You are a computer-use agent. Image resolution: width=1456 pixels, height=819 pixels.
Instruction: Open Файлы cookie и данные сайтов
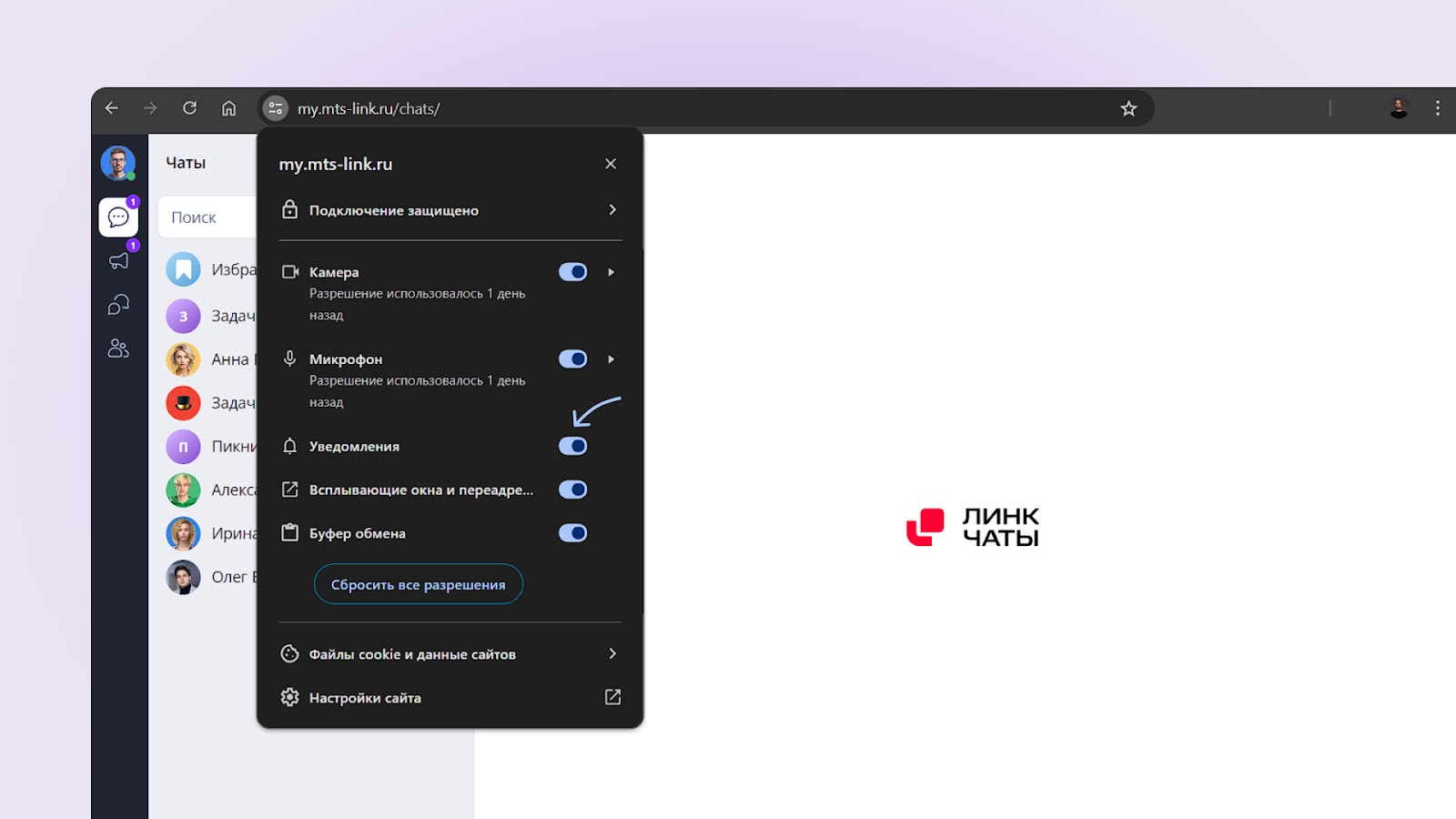pyautogui.click(x=450, y=654)
